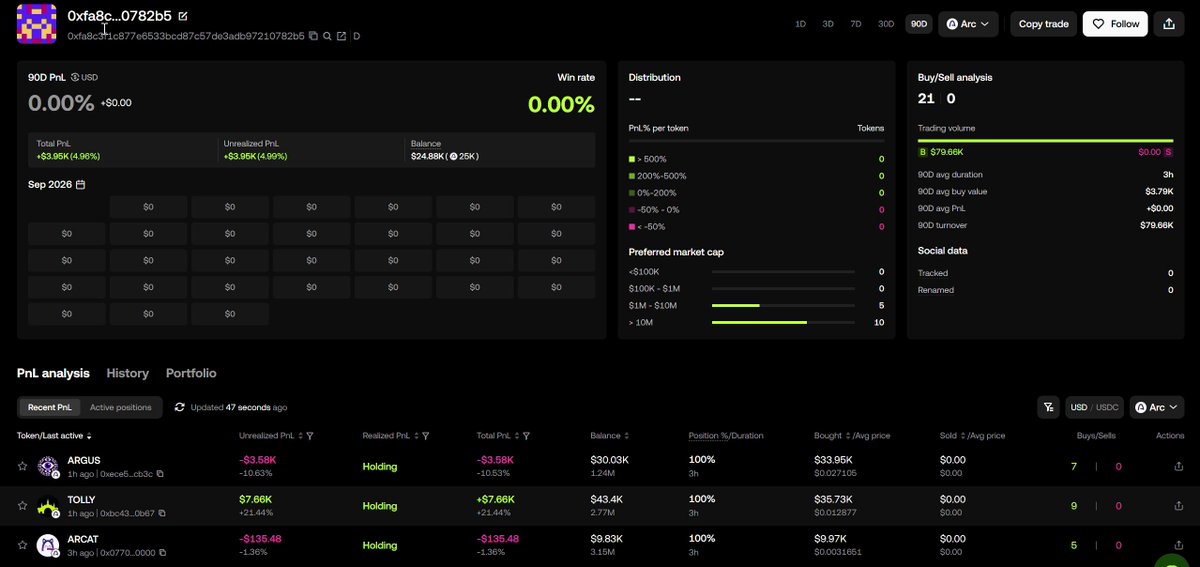Image resolution: width=1200 pixels, height=567 pixels.
Task: Filter the Realized PnL column
Action: click(426, 436)
